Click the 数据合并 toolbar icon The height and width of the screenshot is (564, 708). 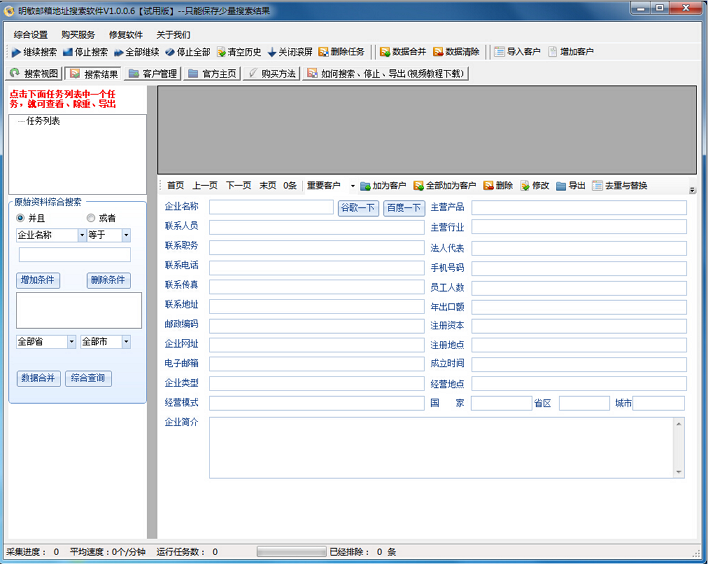click(x=385, y=52)
